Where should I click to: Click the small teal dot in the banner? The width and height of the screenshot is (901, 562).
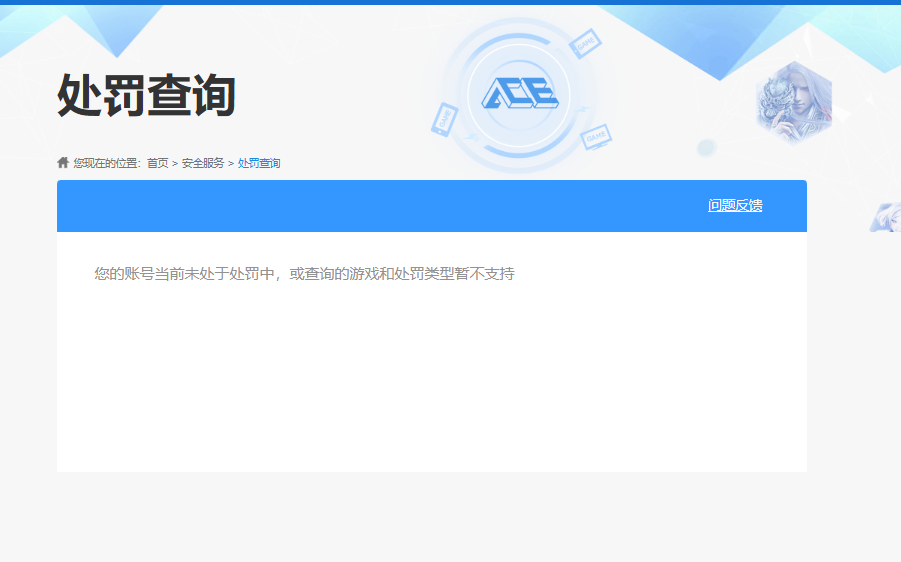pyautogui.click(x=707, y=148)
